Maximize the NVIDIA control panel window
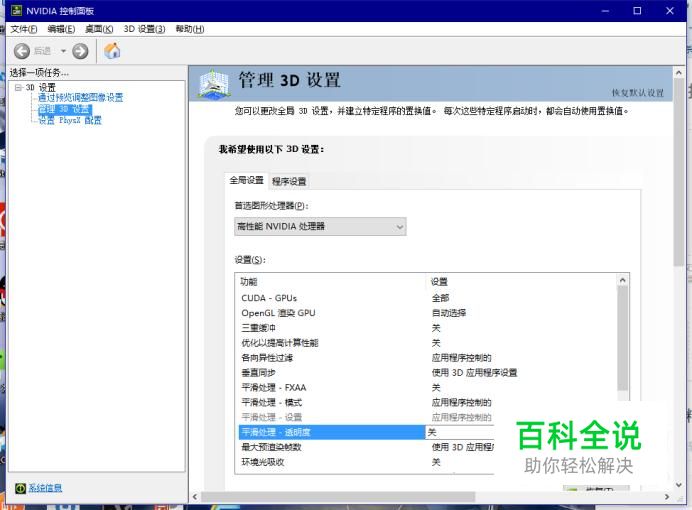Image resolution: width=692 pixels, height=510 pixels. point(637,11)
